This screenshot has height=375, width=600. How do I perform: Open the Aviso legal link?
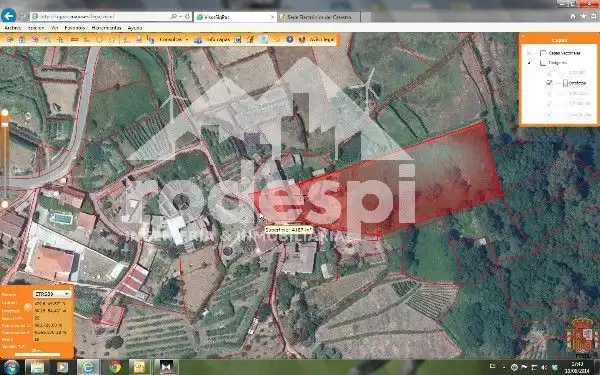322,39
